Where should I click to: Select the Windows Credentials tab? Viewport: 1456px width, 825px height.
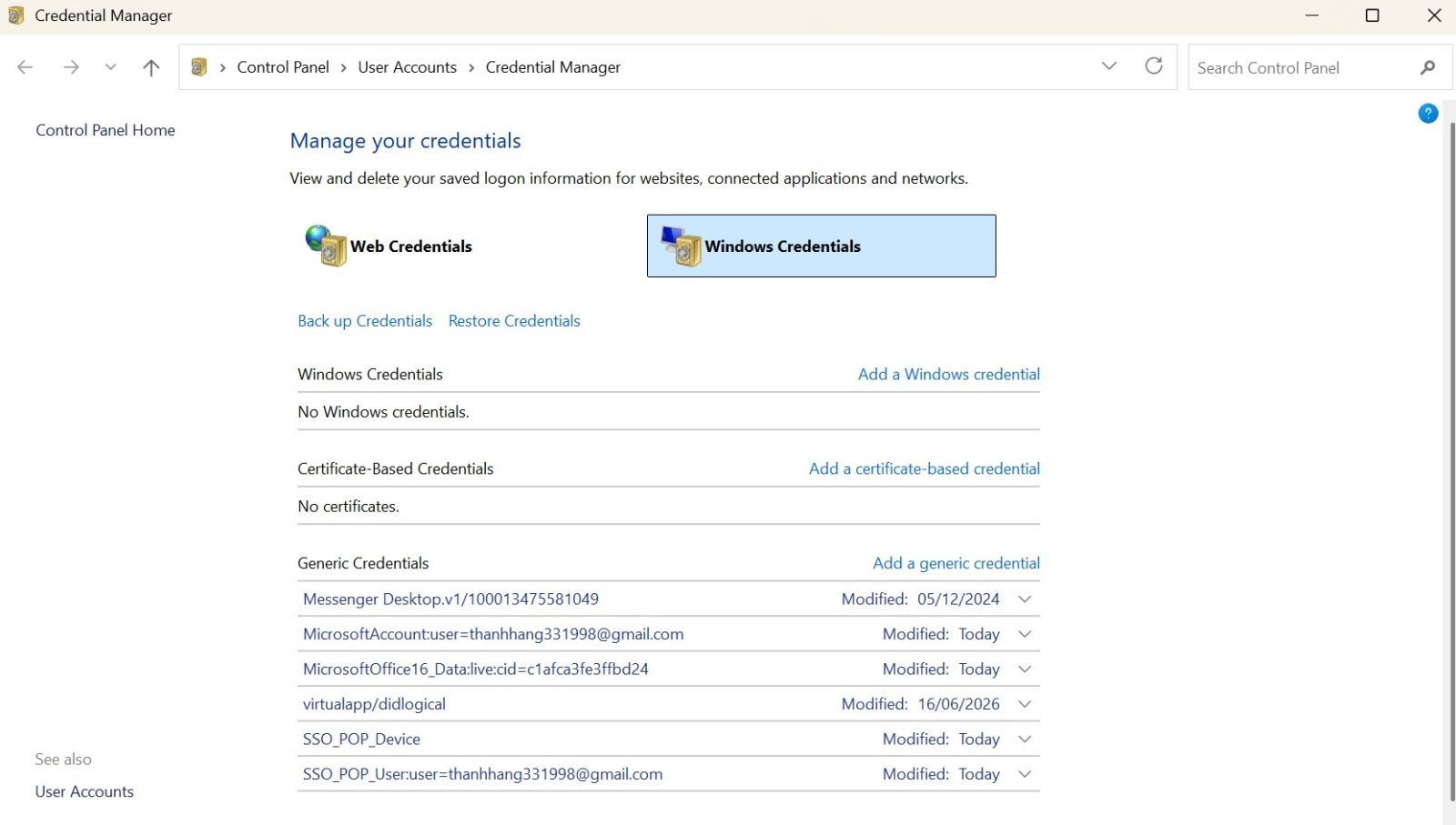tap(821, 246)
